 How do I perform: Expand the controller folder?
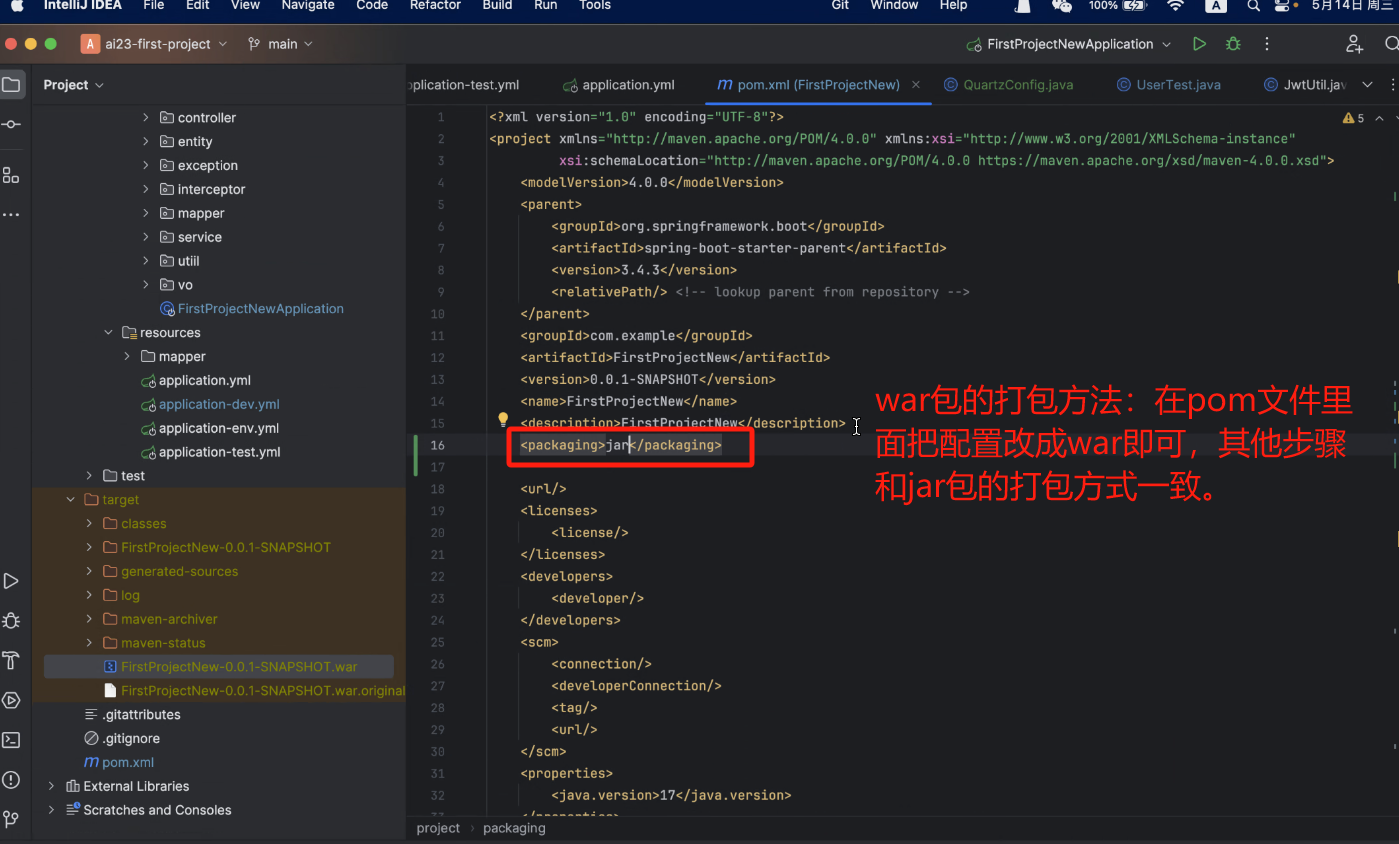(146, 118)
